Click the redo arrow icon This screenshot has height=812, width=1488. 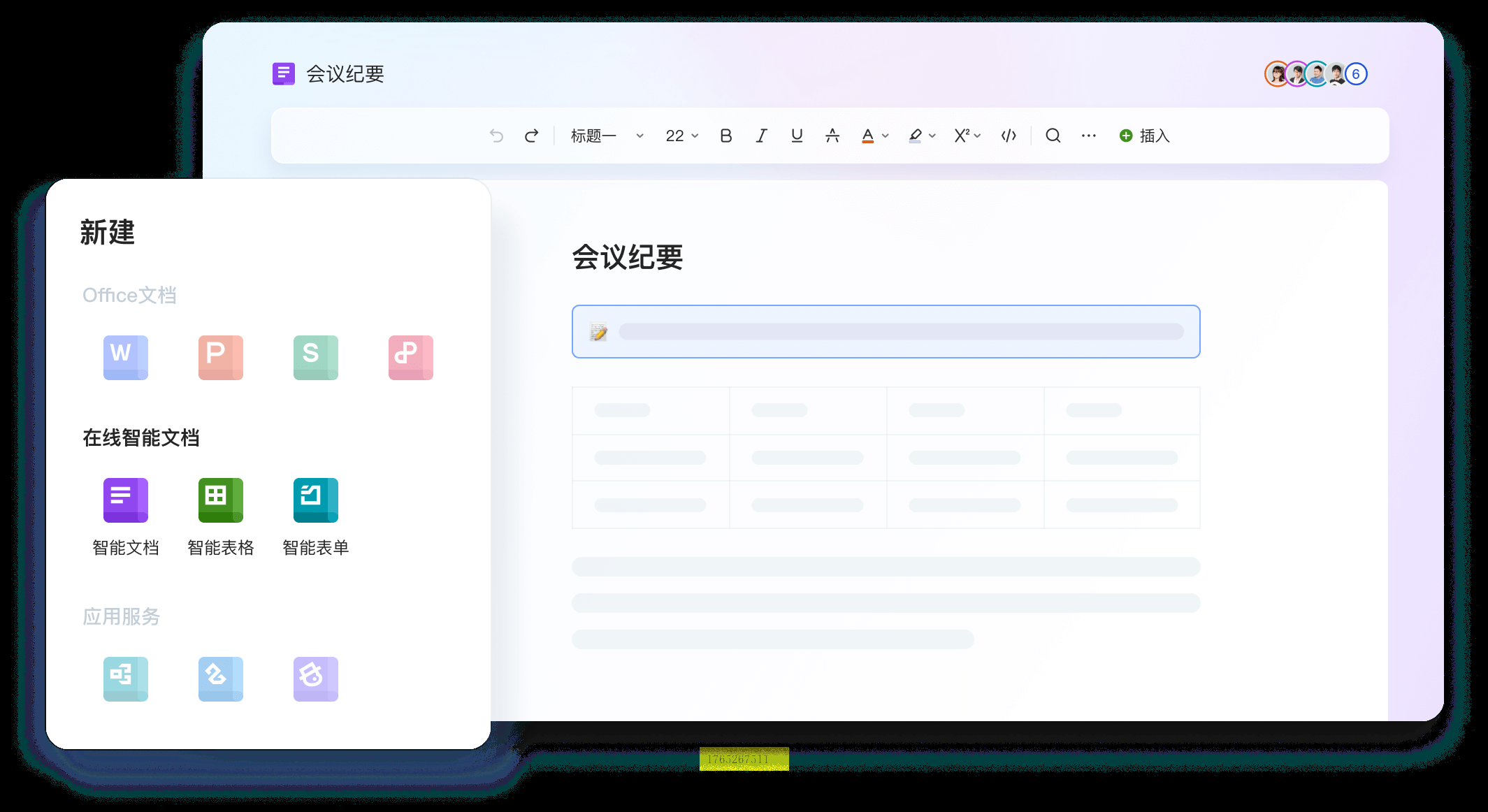(x=532, y=136)
